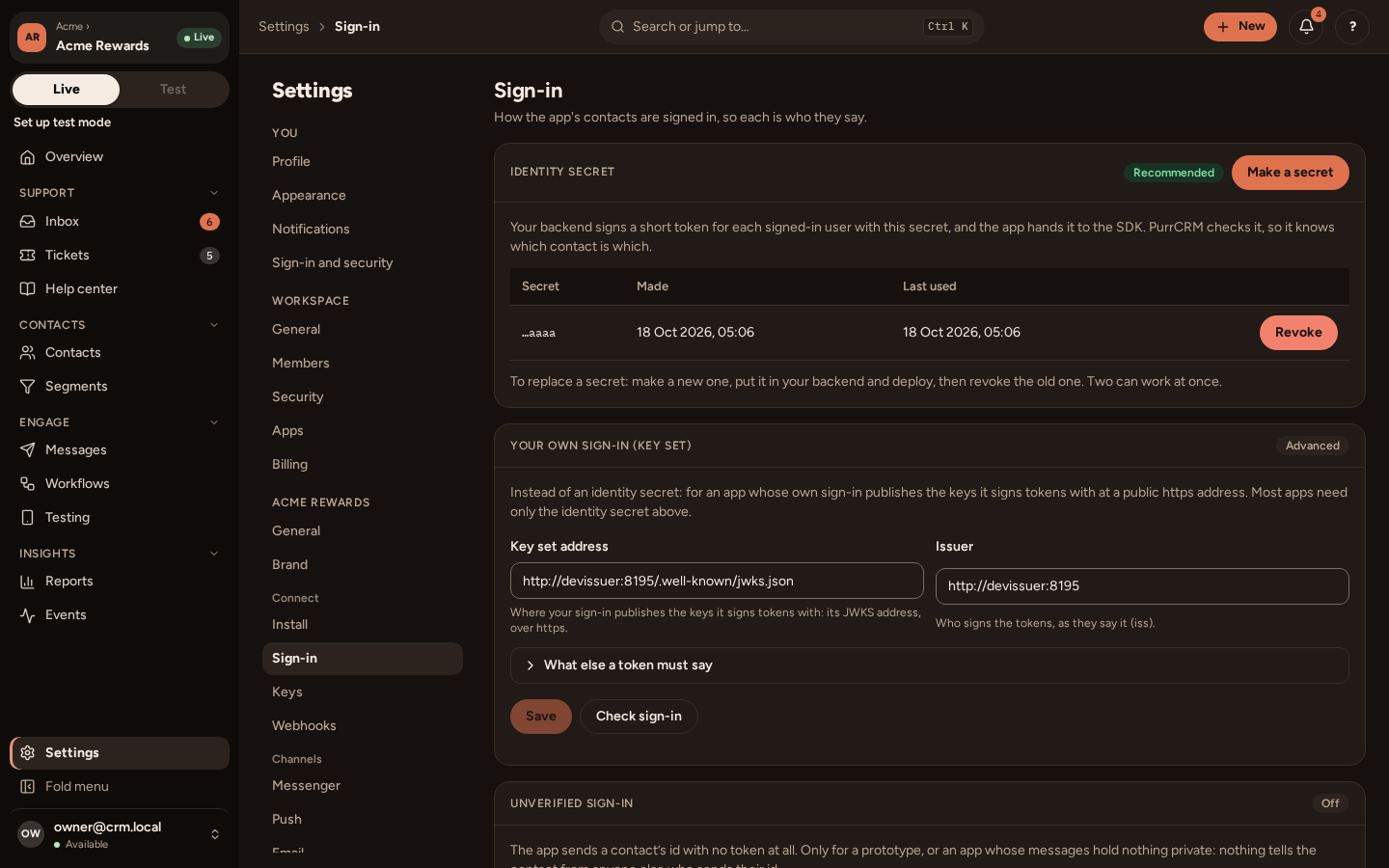Save the key set settings
Image resolution: width=1389 pixels, height=868 pixels.
(x=541, y=717)
